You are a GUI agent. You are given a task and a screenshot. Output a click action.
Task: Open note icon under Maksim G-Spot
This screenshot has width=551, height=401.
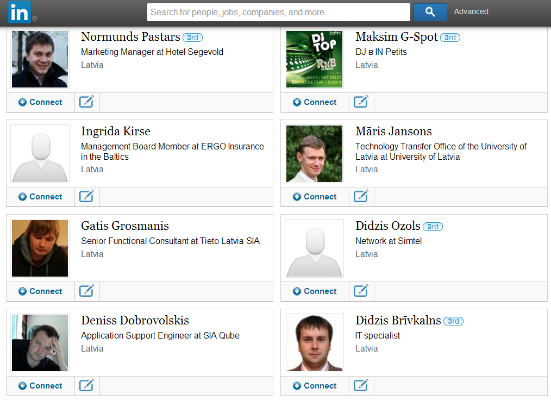361,102
